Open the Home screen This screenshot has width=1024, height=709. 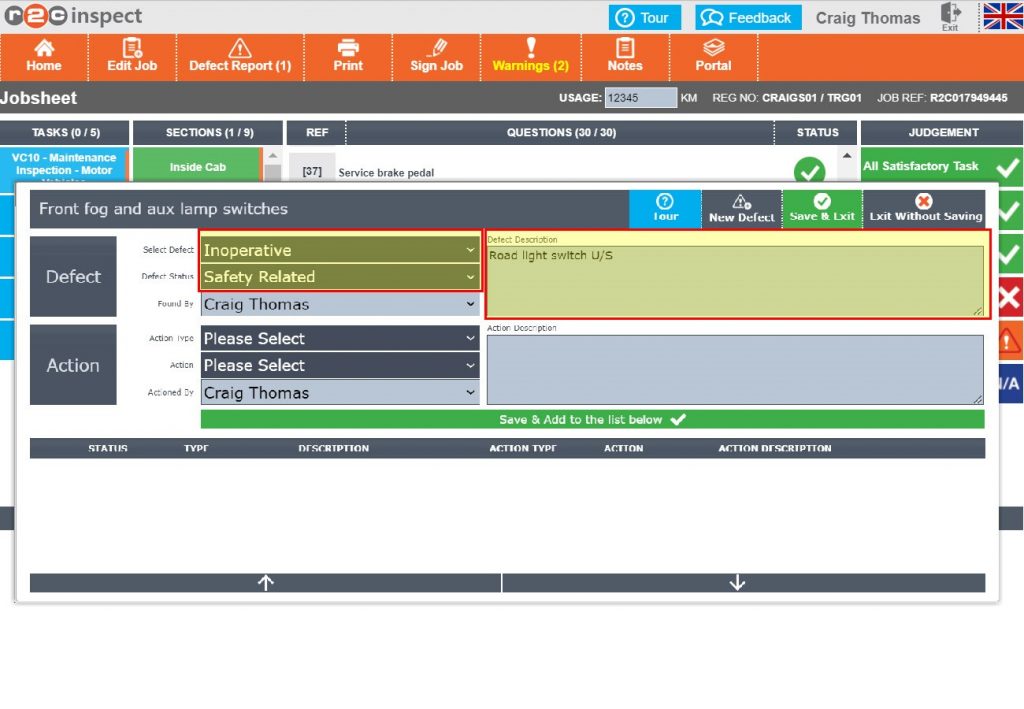pos(44,57)
